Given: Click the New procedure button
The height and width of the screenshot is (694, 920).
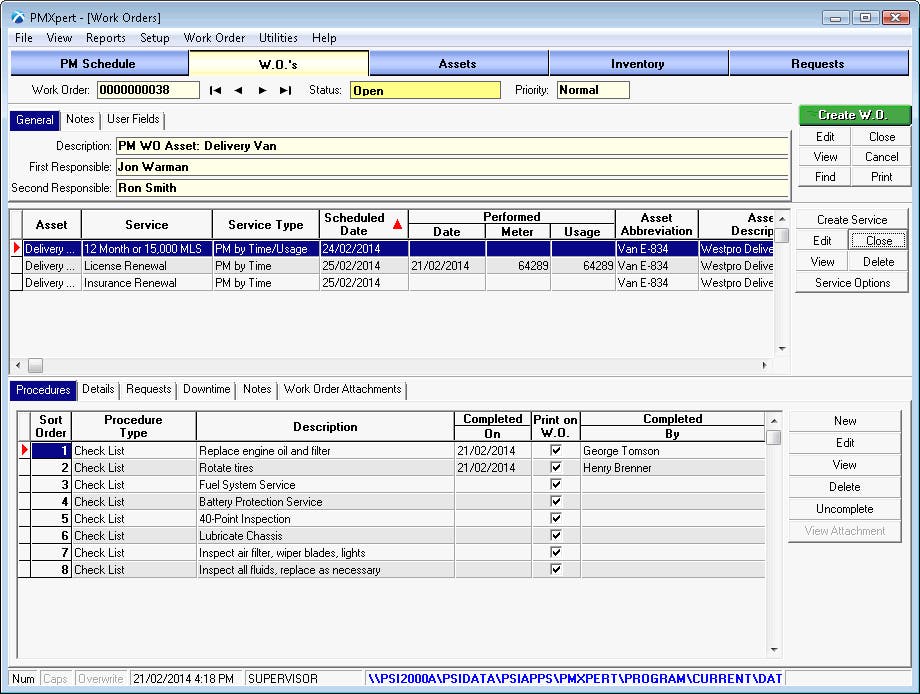Looking at the screenshot, I should tap(844, 421).
